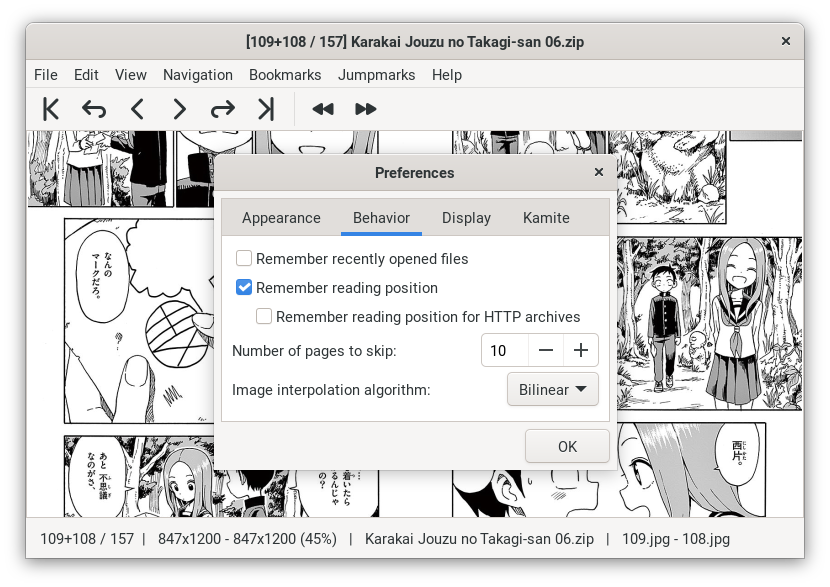Screen dimensions: 830x587
Task: Click the 109+108 / 157 page counter
Action: coord(87,539)
